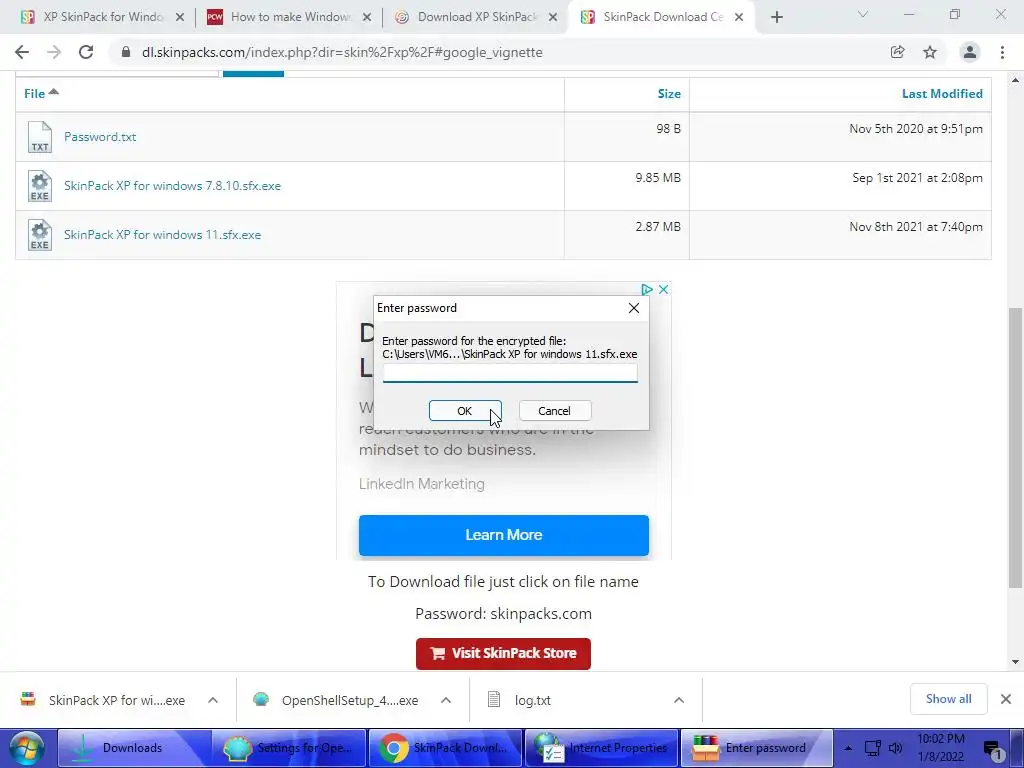Open notification center icon
1024x768 pixels.
pyautogui.click(x=993, y=750)
